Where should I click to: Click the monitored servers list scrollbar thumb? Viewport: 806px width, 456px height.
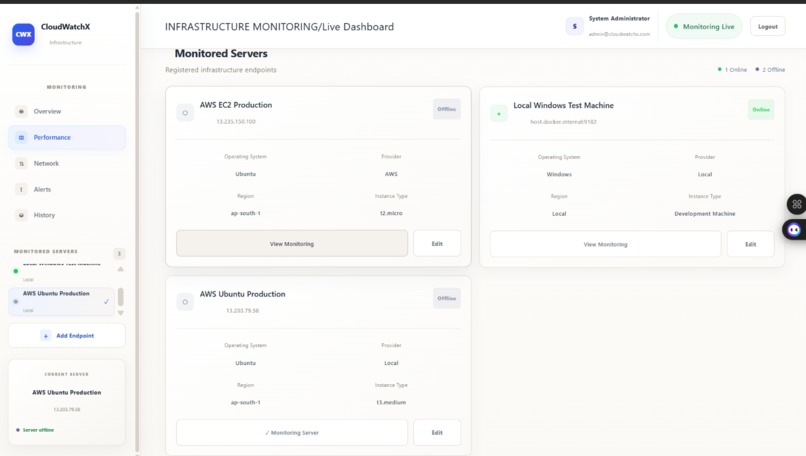coord(121,297)
